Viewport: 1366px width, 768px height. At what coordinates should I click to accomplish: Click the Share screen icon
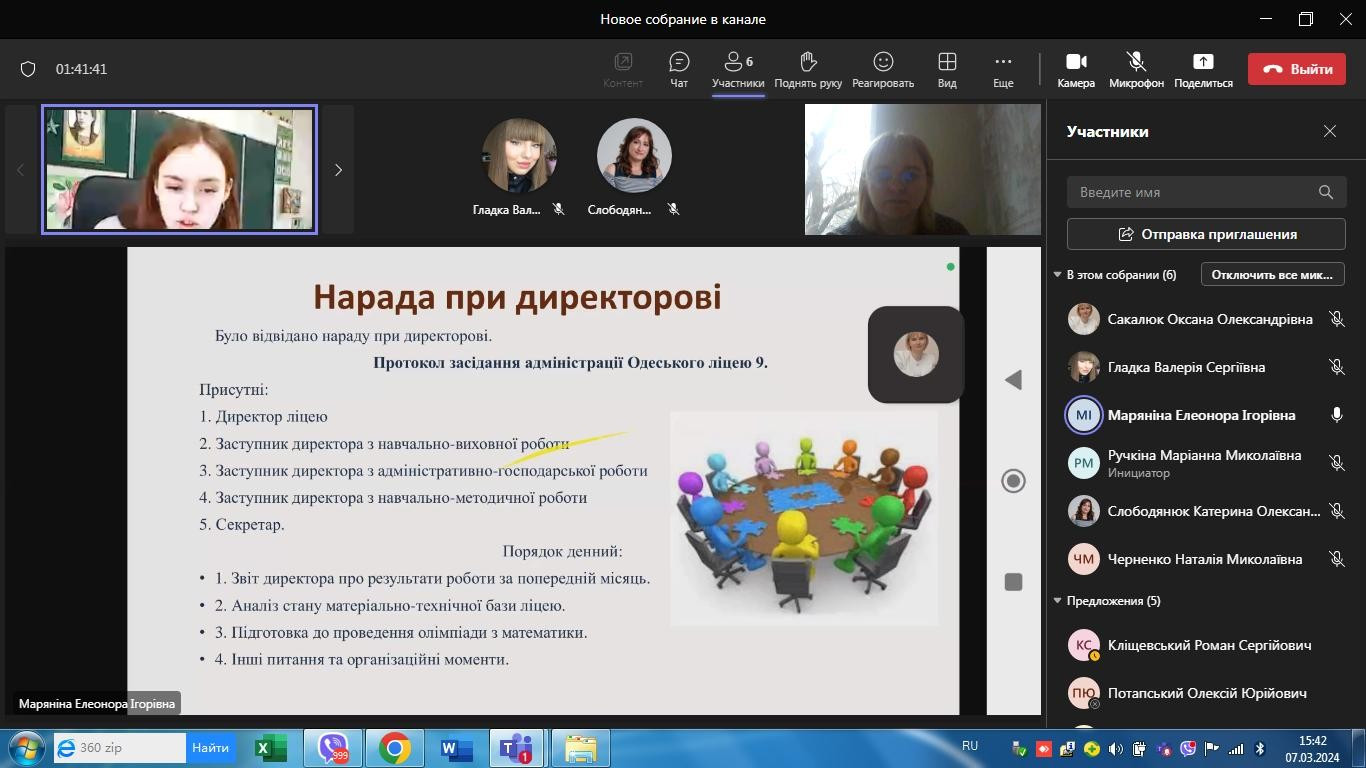(1203, 69)
